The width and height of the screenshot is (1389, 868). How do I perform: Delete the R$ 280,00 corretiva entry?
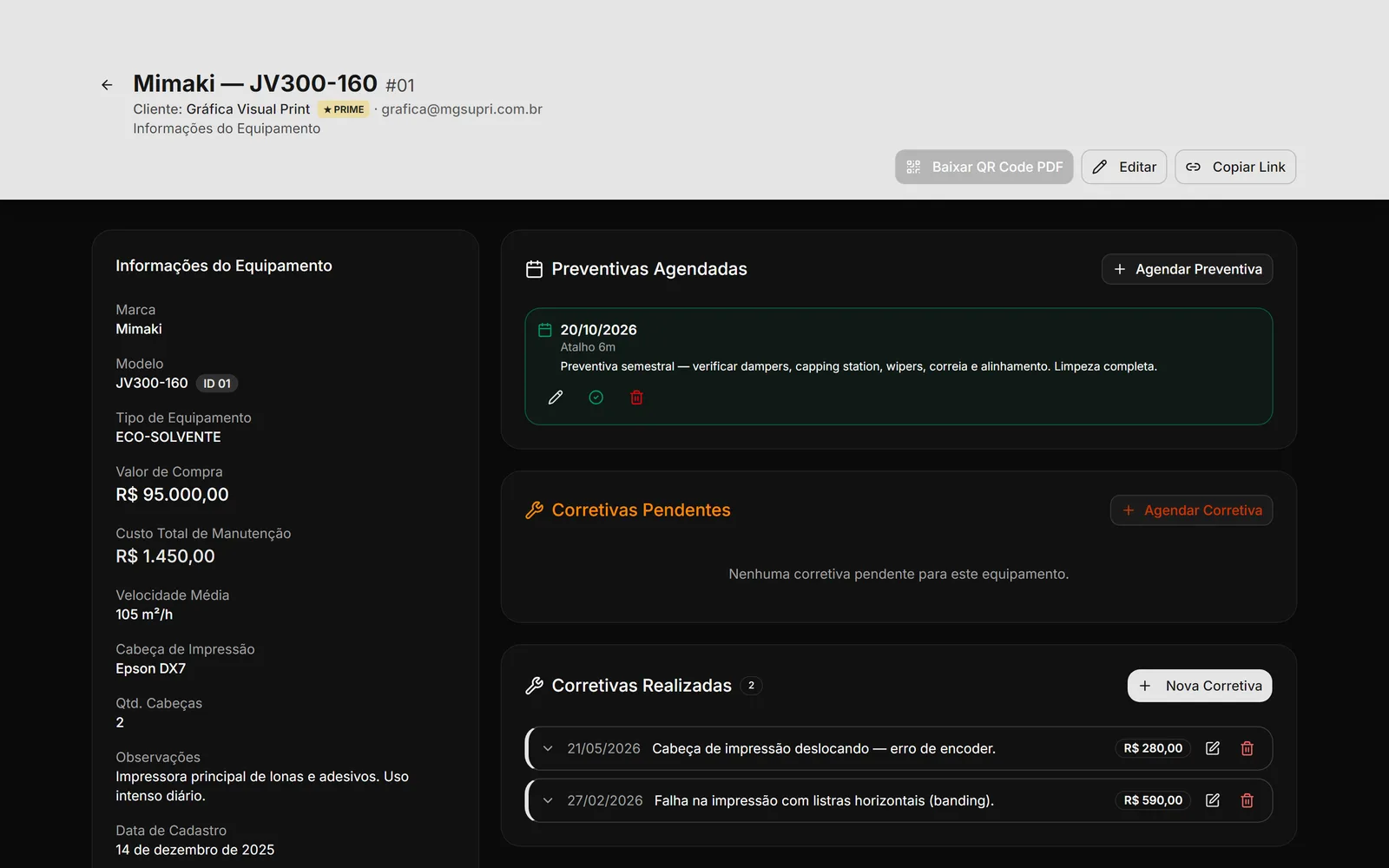click(x=1247, y=748)
